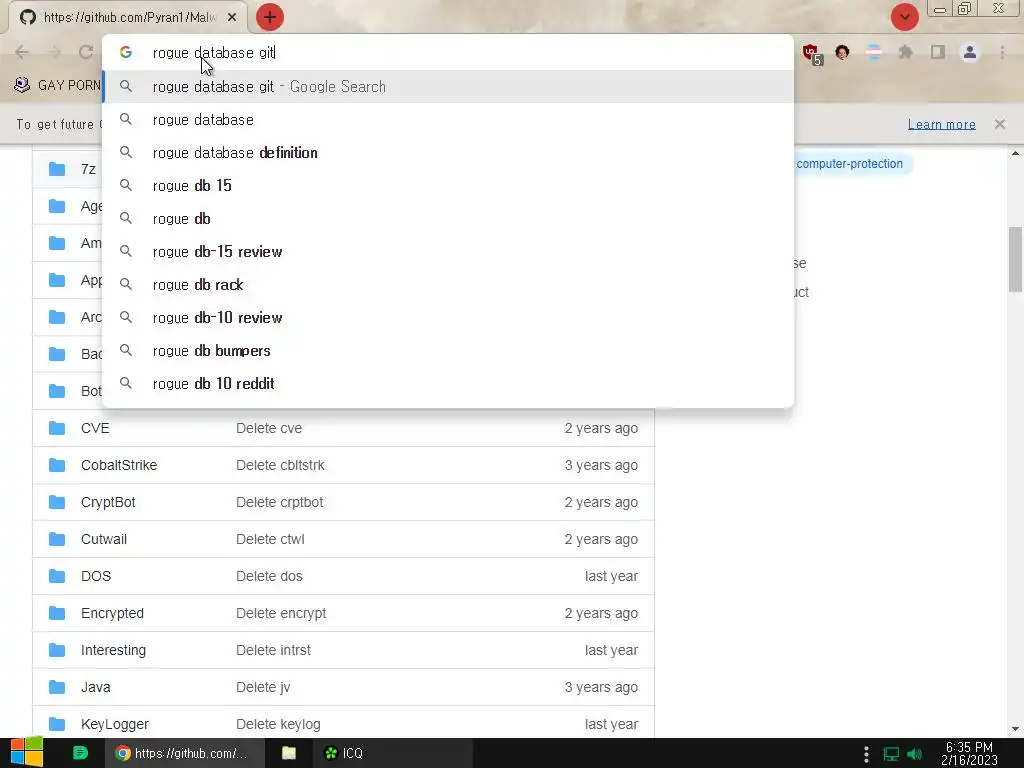Click the striped flag extension icon
1024x768 pixels.
pos(874,52)
